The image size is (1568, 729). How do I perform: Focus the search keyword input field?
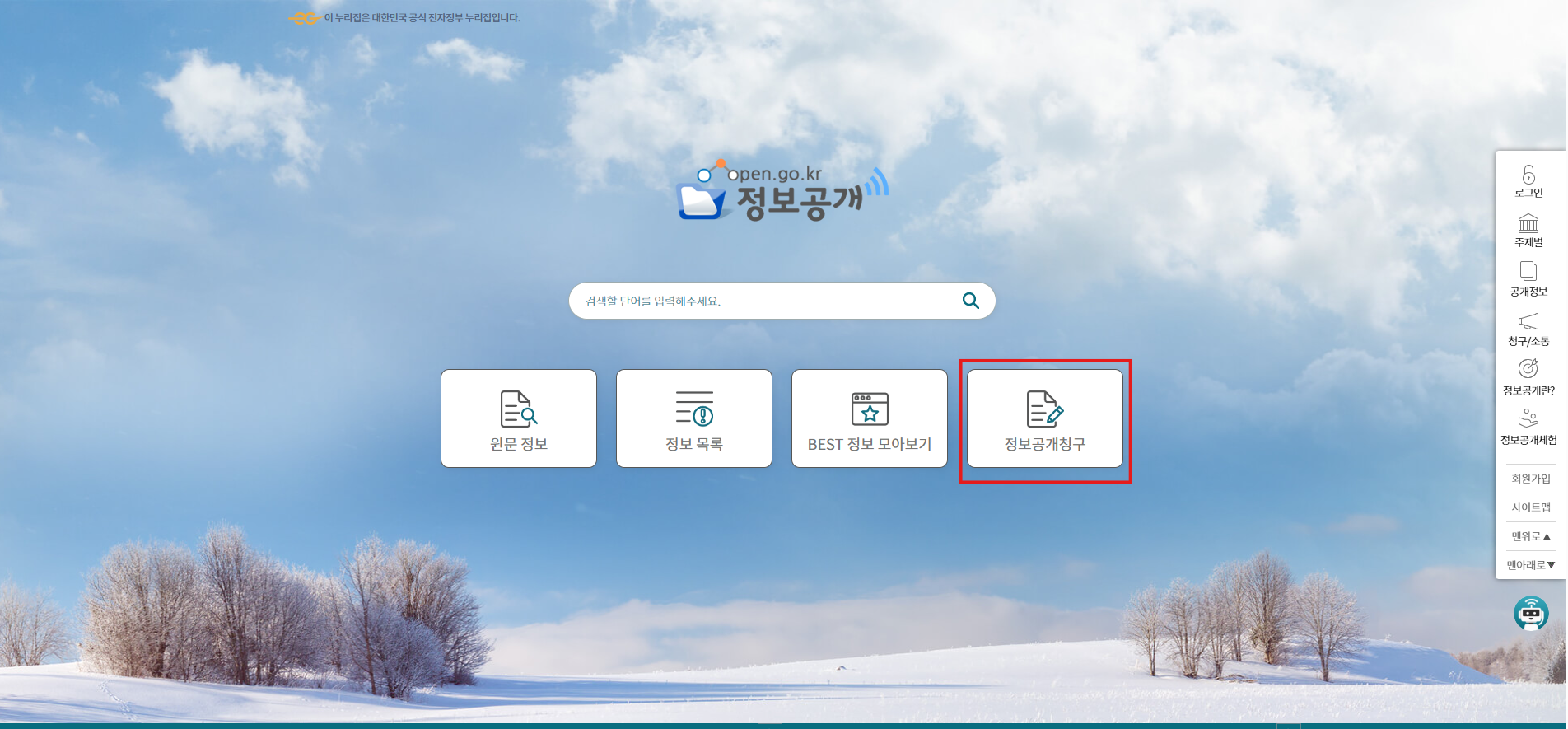(x=766, y=301)
